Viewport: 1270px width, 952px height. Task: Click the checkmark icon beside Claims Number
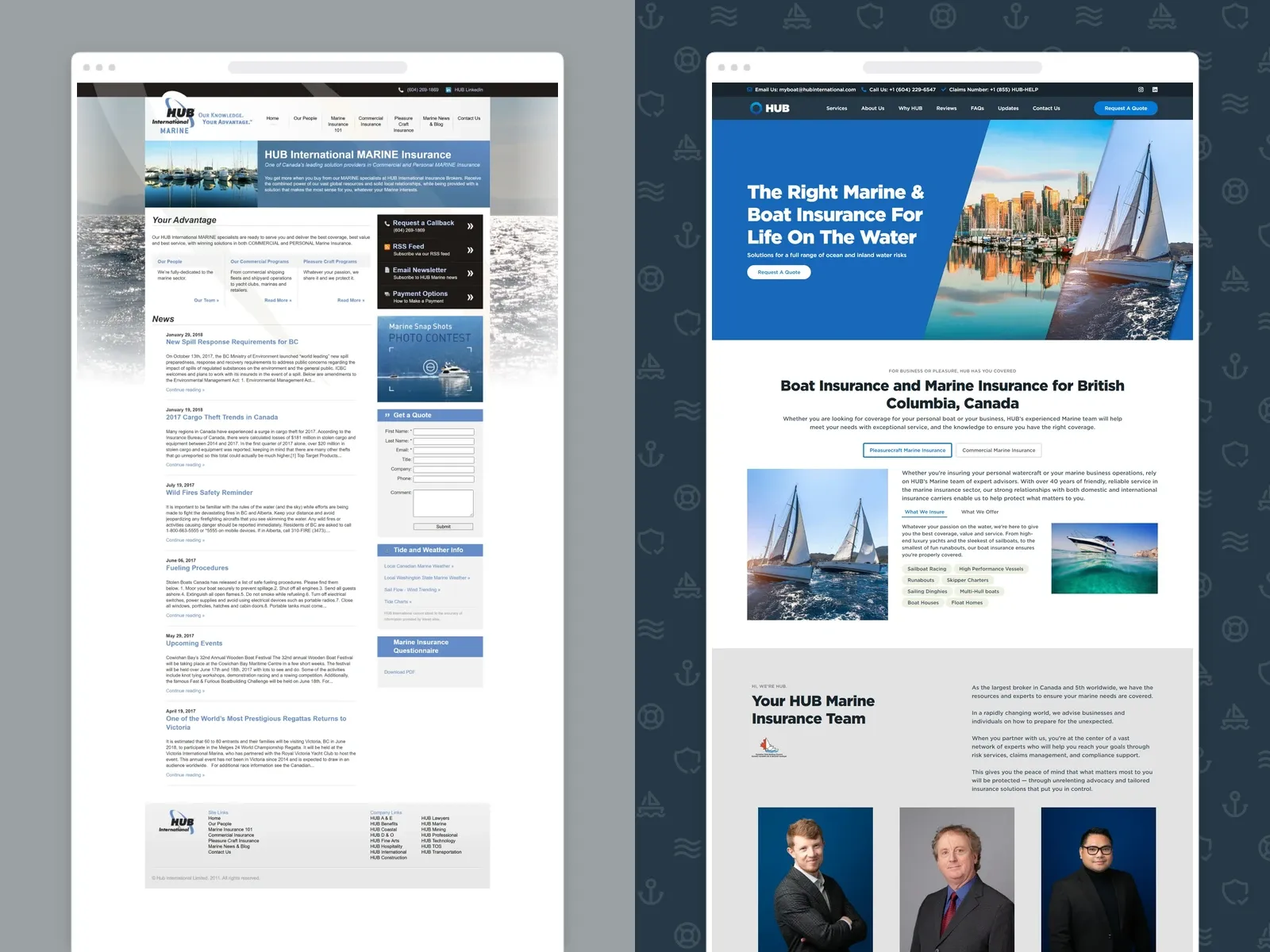pos(944,90)
